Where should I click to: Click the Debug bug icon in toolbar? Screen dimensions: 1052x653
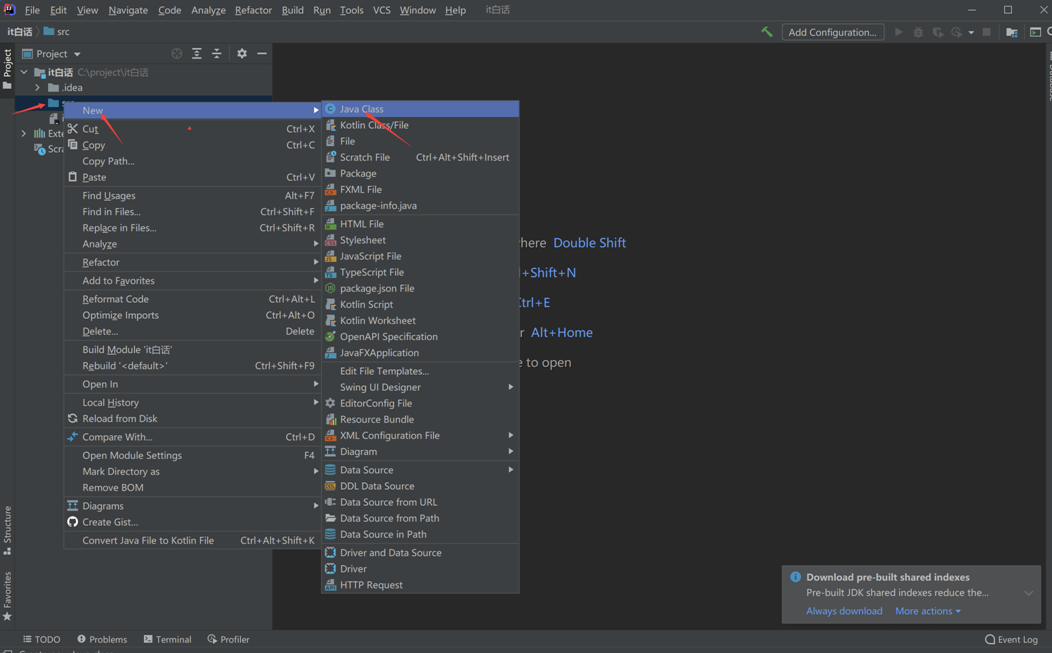pos(918,32)
